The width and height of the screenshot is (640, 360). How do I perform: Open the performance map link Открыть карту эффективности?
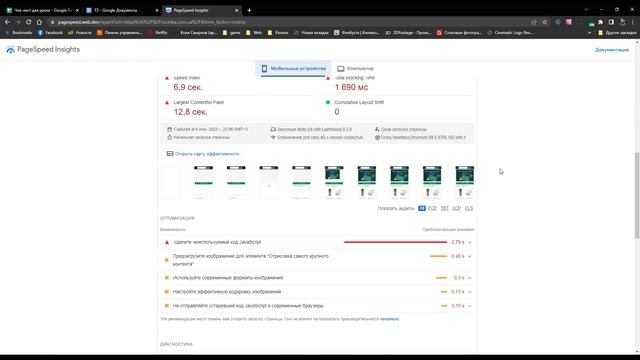coord(207,154)
